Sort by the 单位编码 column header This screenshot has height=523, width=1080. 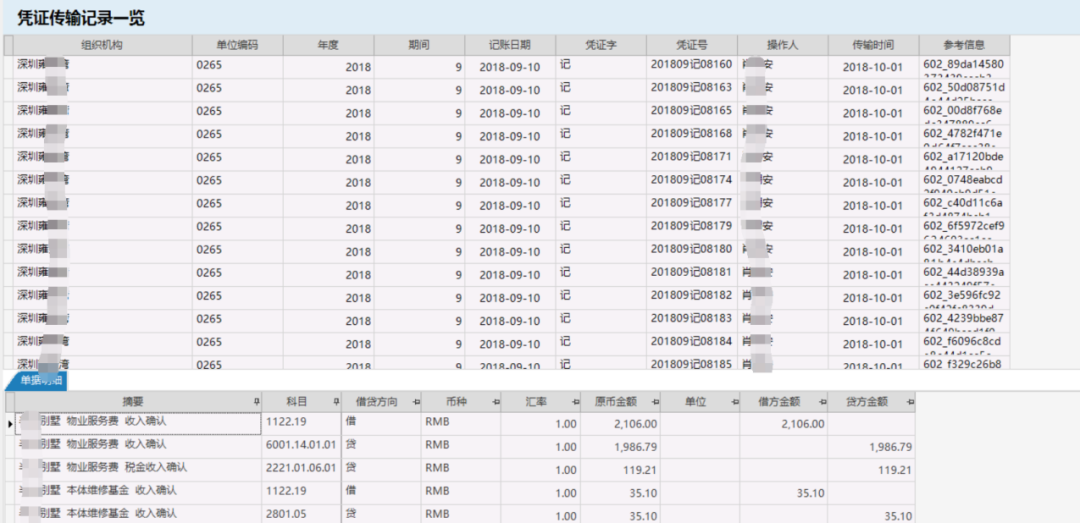pyautogui.click(x=237, y=45)
